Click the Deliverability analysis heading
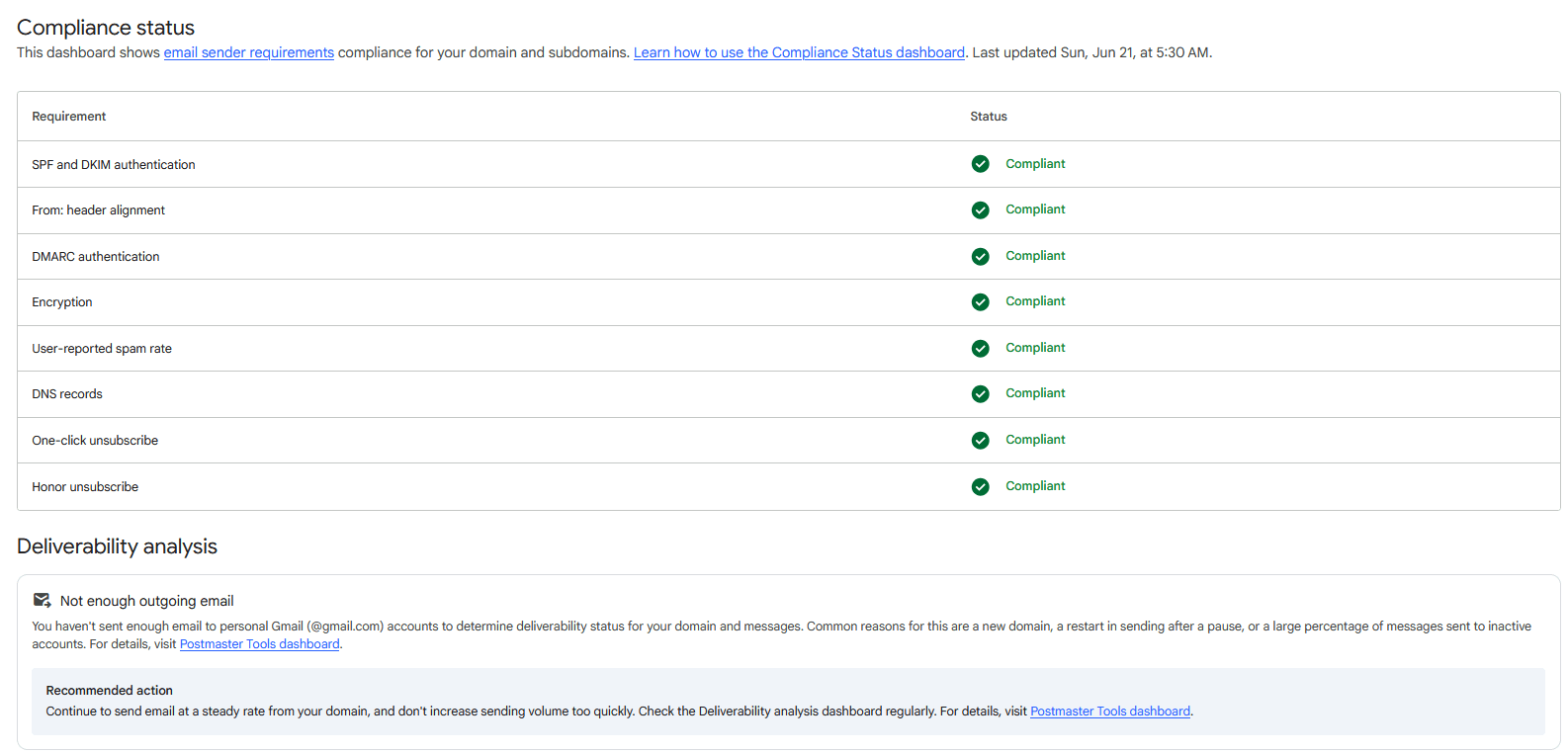 117,546
